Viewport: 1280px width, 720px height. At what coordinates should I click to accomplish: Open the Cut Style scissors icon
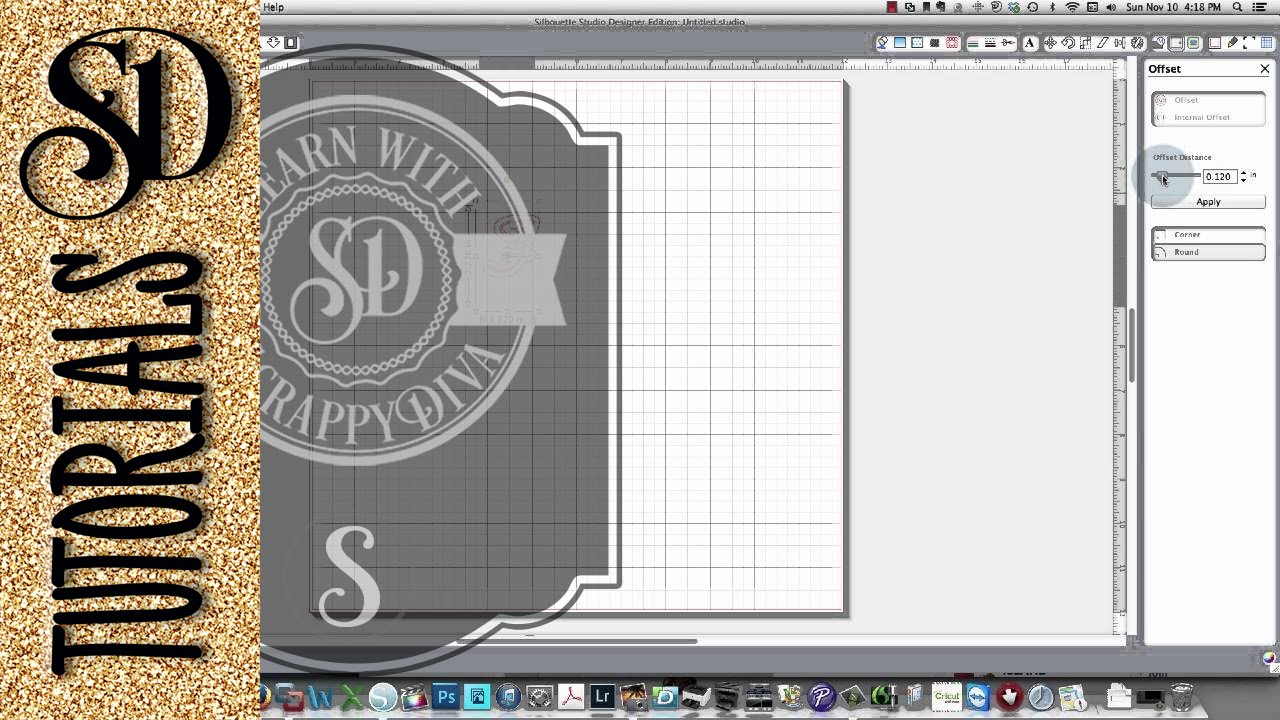1007,43
